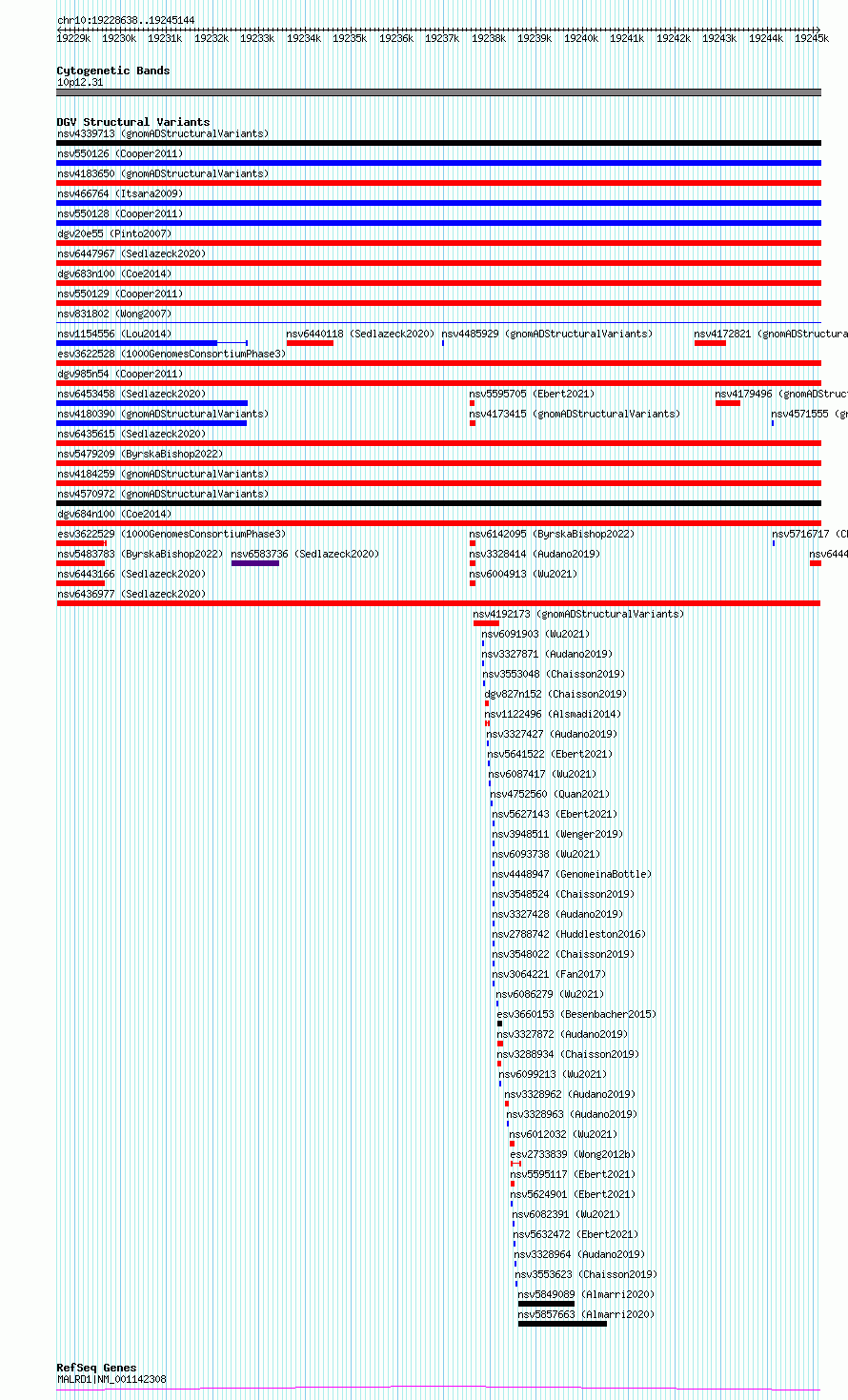
Task: Open variant nsv550126 (Cooper2011)
Action: tap(120, 153)
